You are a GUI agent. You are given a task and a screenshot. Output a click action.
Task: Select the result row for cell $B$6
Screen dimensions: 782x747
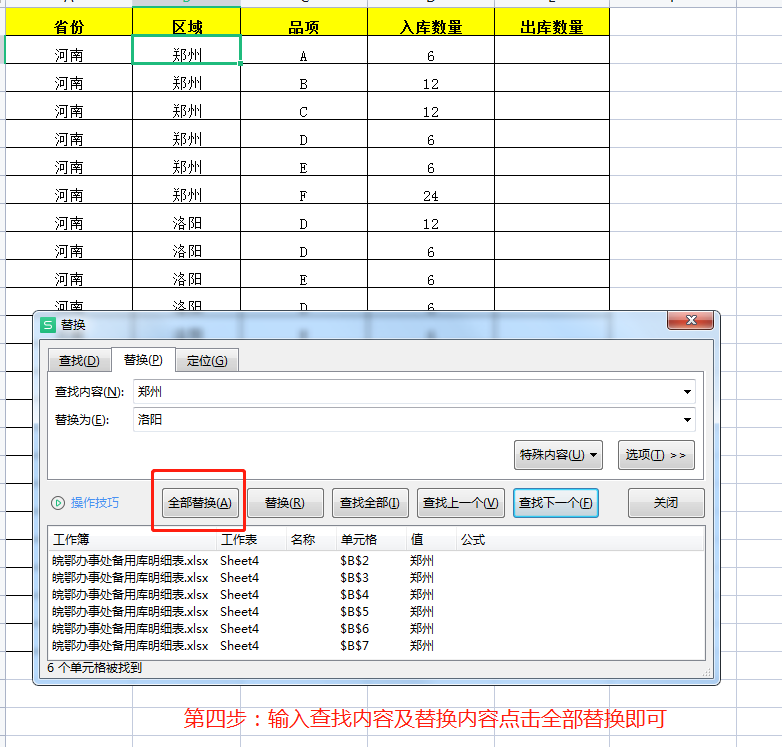377,629
